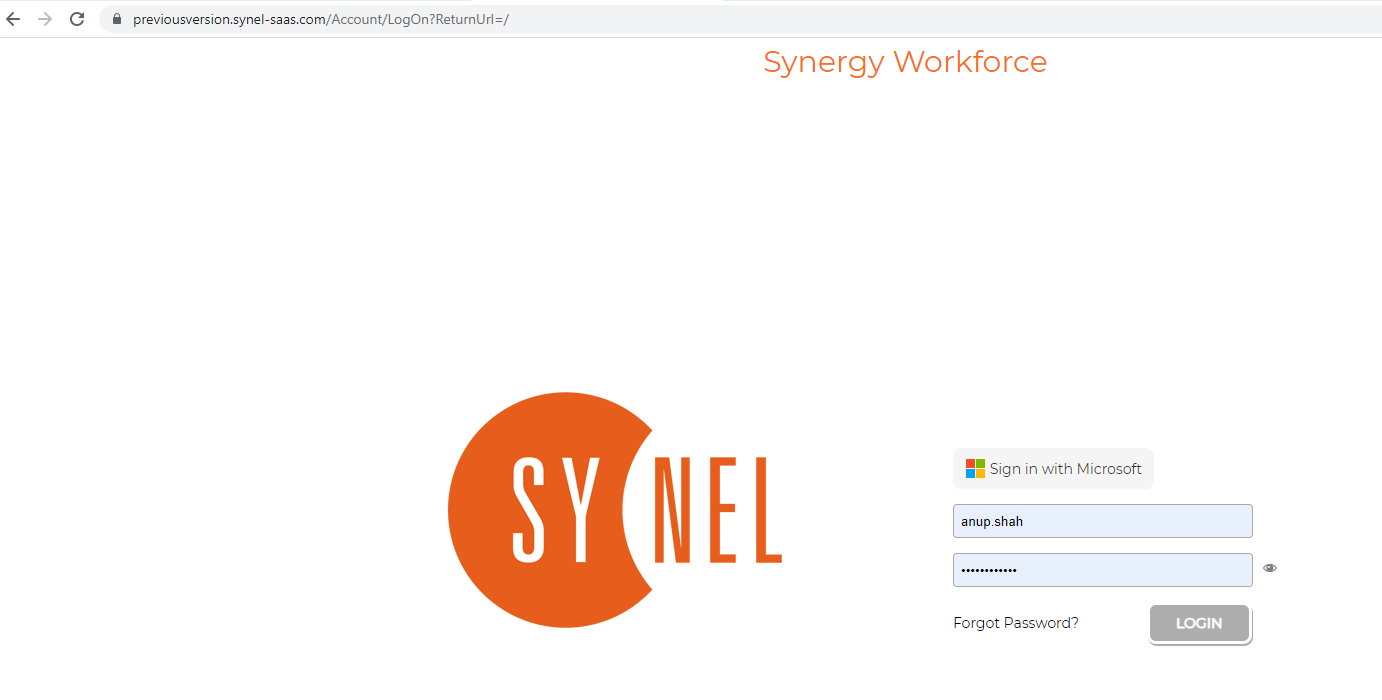The height and width of the screenshot is (700, 1382).
Task: Reload the page with refresh icon
Action: [77, 19]
